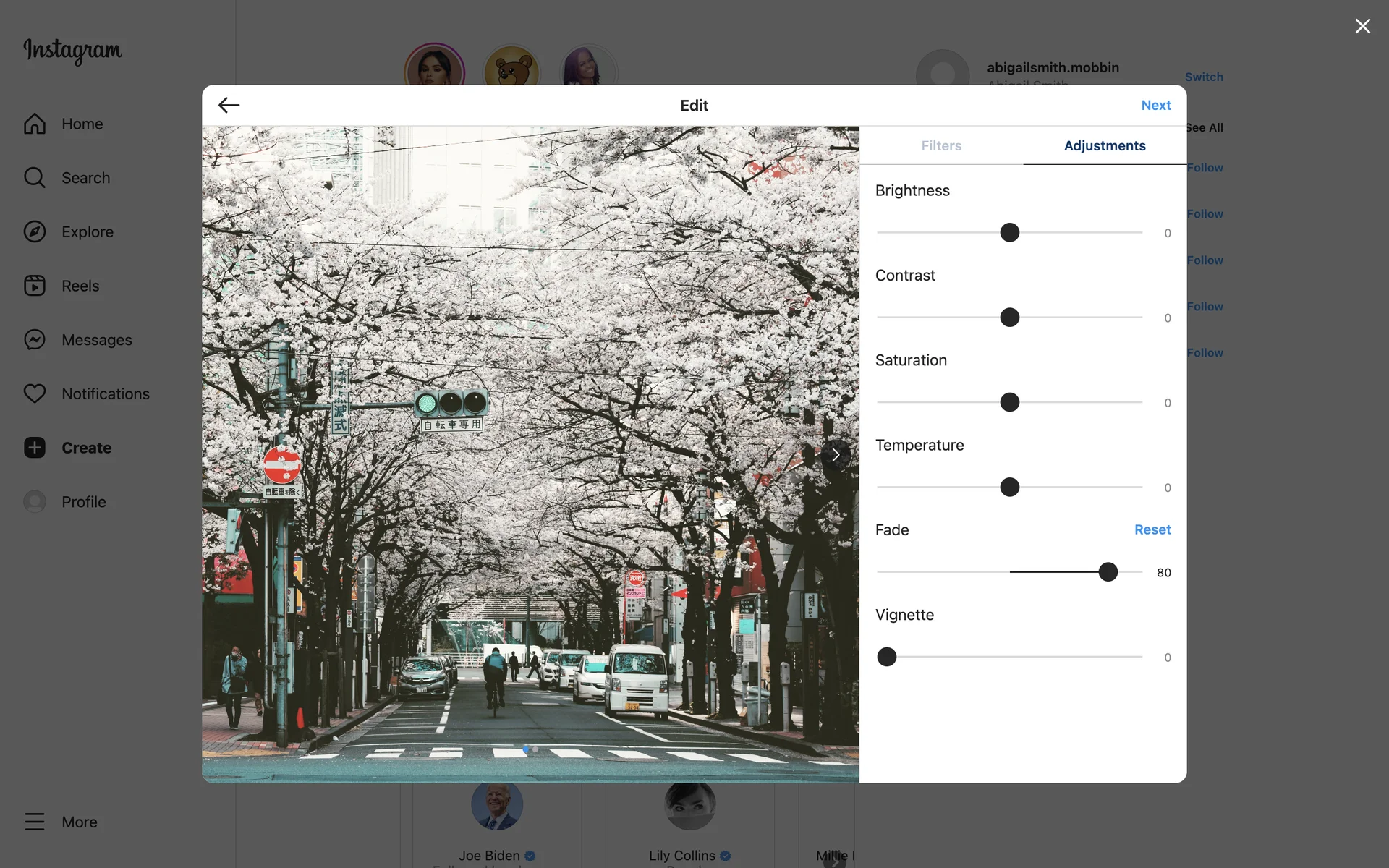Click the Home icon in the sidebar
Image resolution: width=1389 pixels, height=868 pixels.
[34, 124]
